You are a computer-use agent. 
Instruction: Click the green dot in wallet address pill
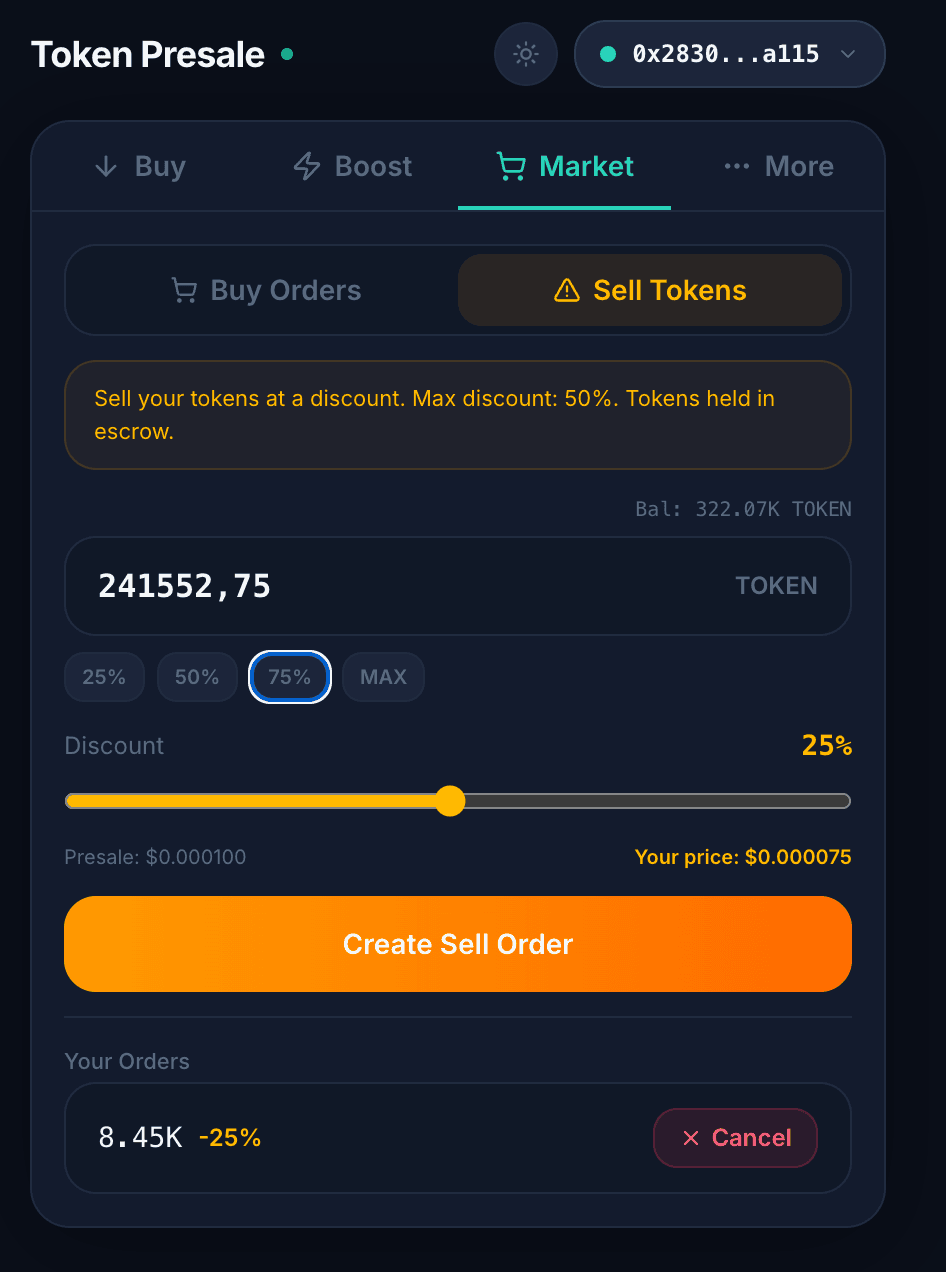pyautogui.click(x=607, y=54)
